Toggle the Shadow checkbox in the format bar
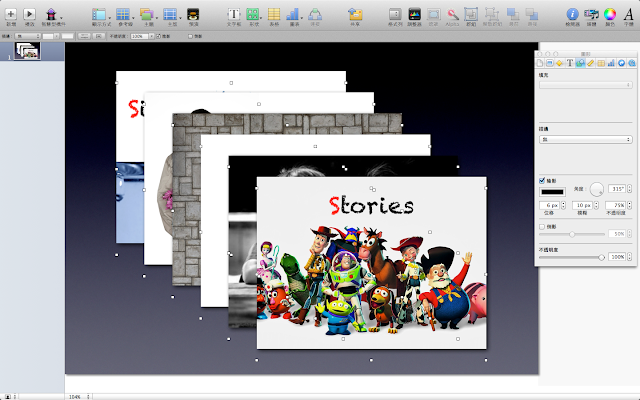 click(x=158, y=36)
